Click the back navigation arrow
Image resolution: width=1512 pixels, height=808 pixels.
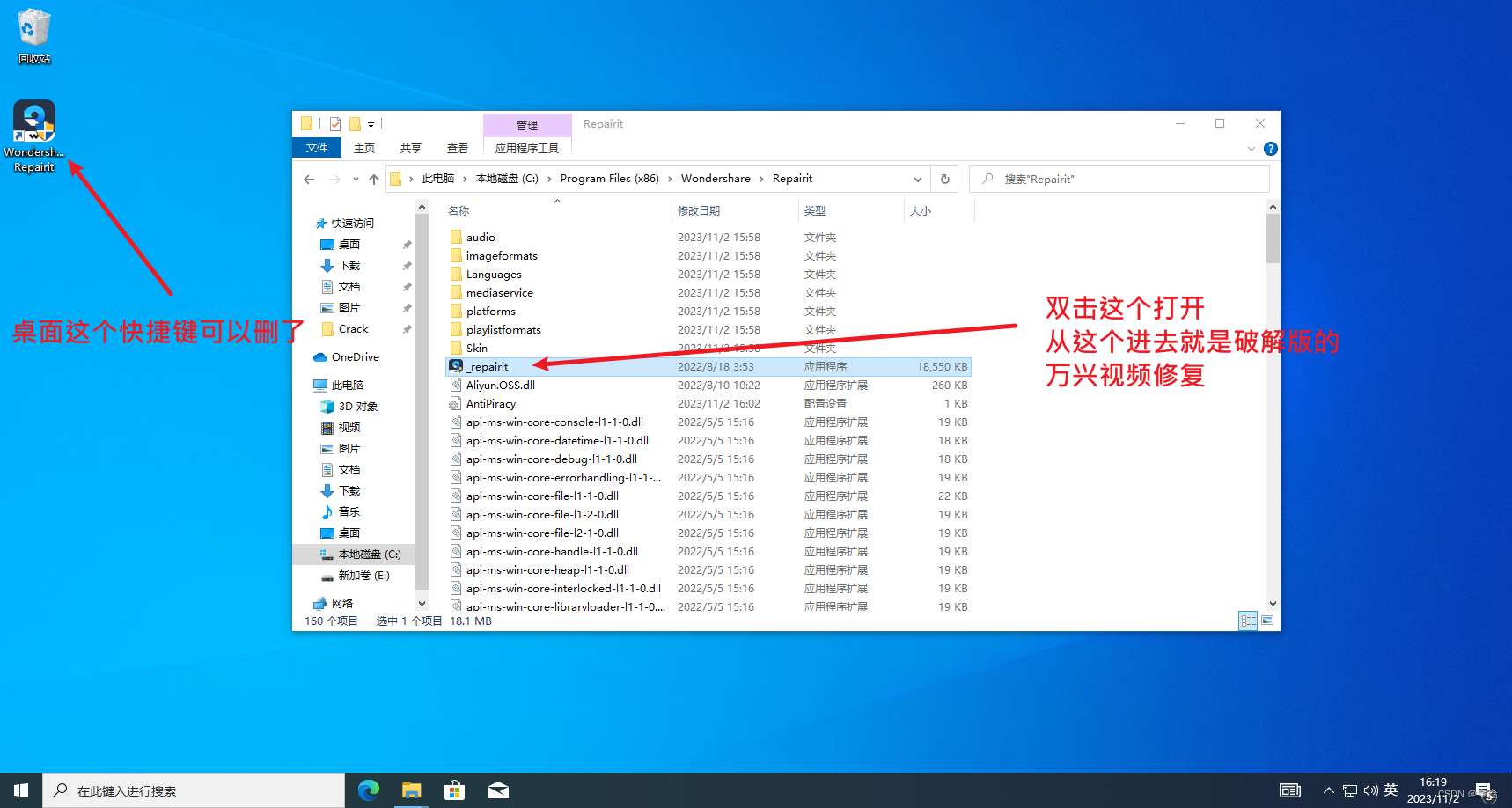click(x=309, y=180)
